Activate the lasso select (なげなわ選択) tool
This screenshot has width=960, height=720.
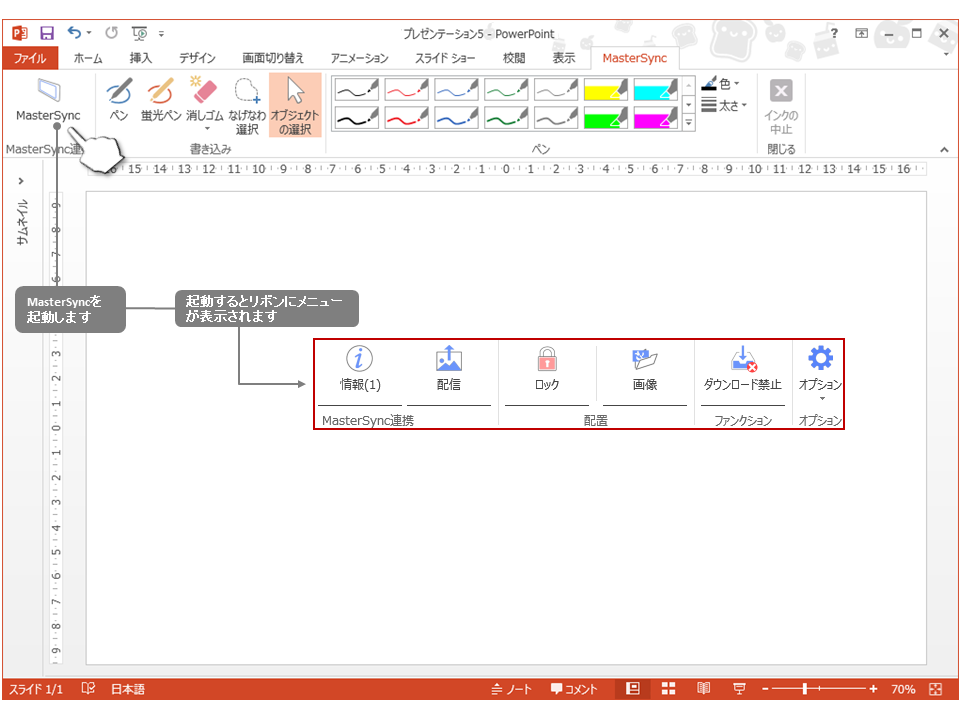pyautogui.click(x=246, y=105)
